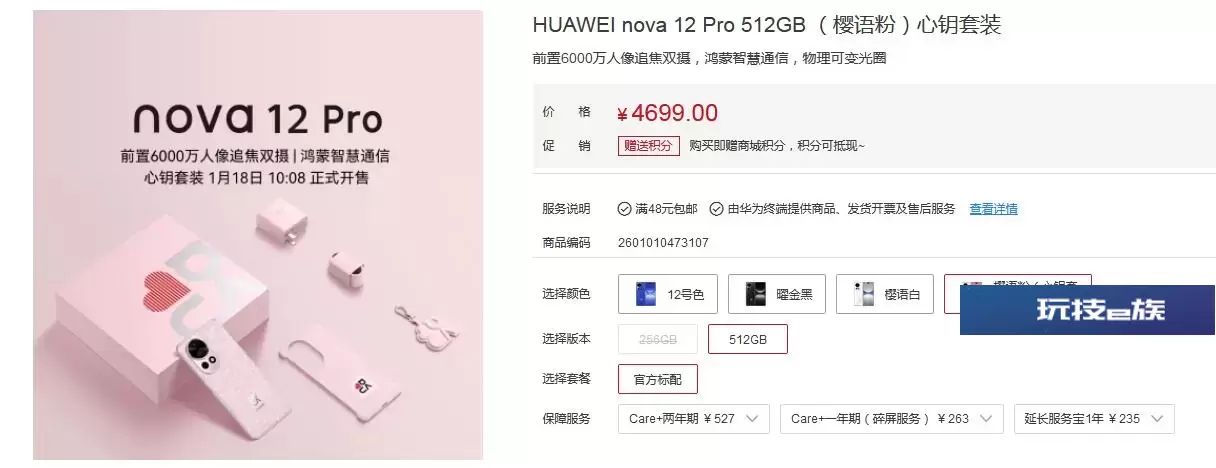Open the 查看详情 service details link

(993, 209)
